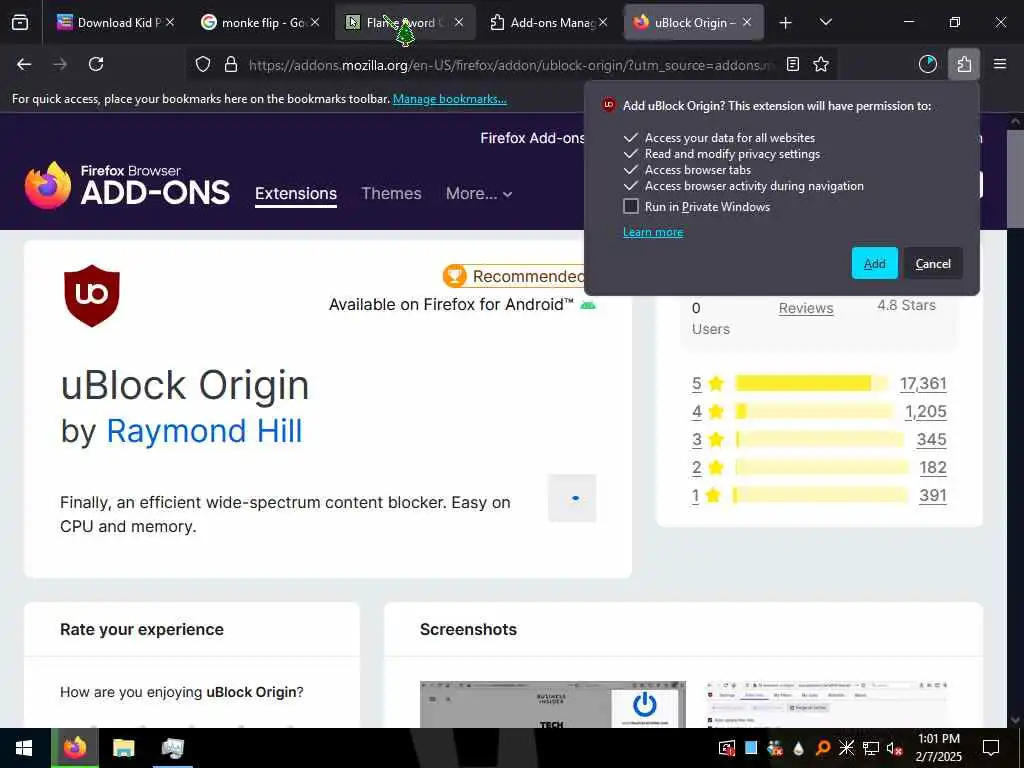Open network status tray icon
The image size is (1024, 768).
click(x=871, y=748)
